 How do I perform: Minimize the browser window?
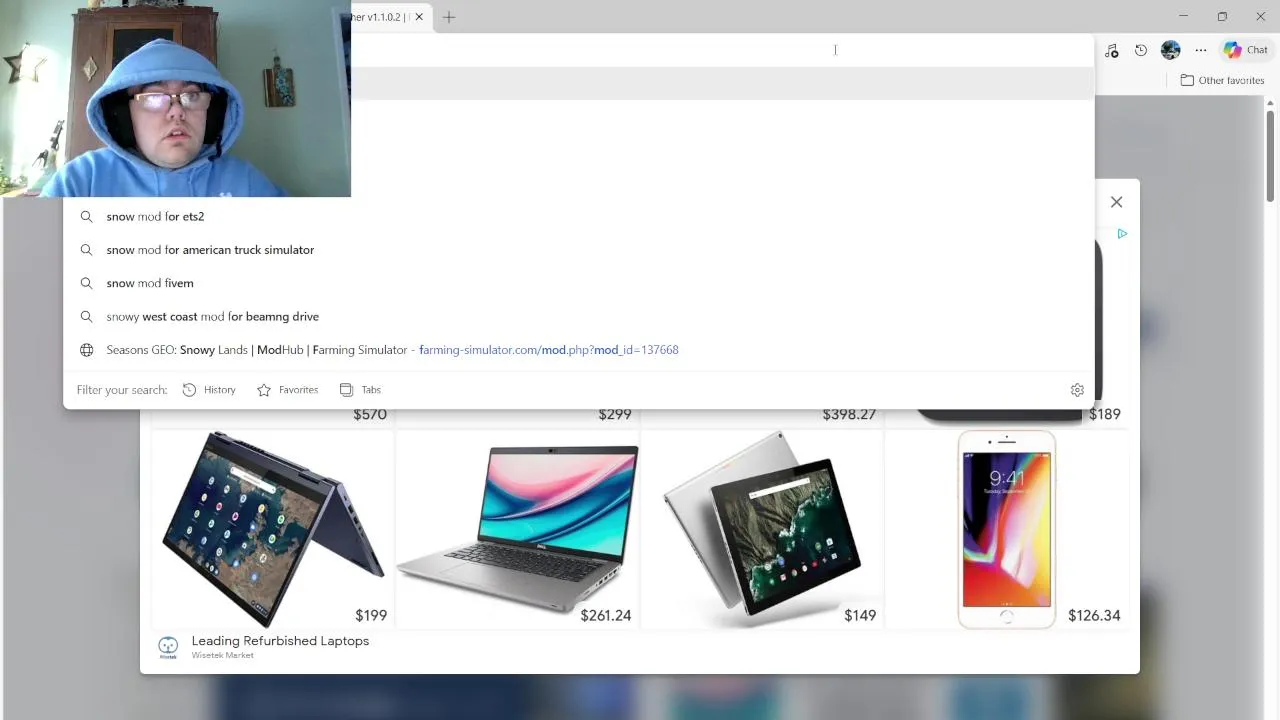(x=1183, y=17)
